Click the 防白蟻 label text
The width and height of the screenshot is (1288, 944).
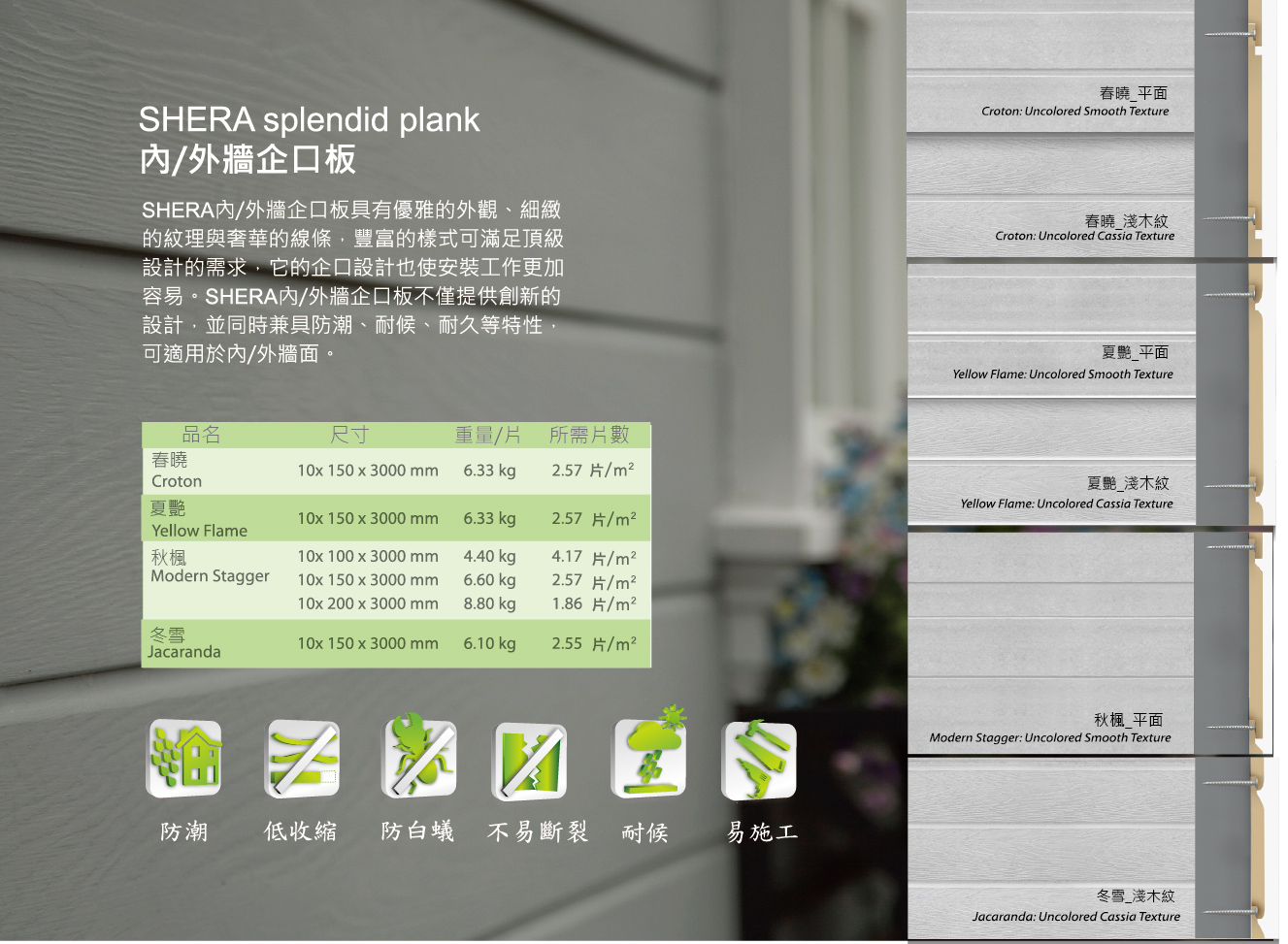pyautogui.click(x=417, y=831)
